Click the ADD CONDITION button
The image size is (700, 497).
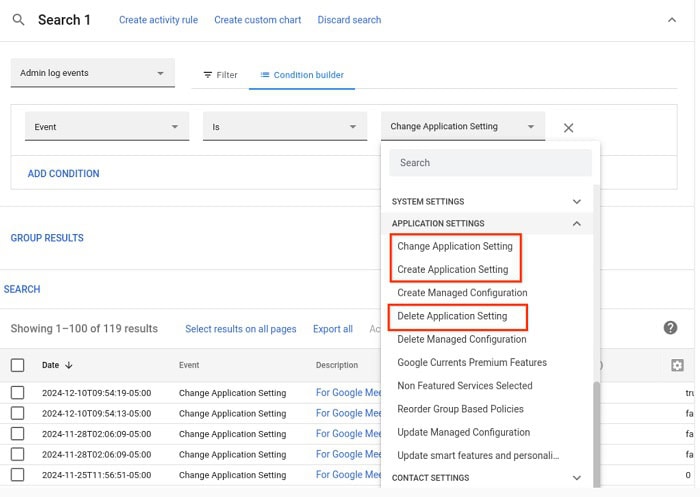(x=63, y=173)
